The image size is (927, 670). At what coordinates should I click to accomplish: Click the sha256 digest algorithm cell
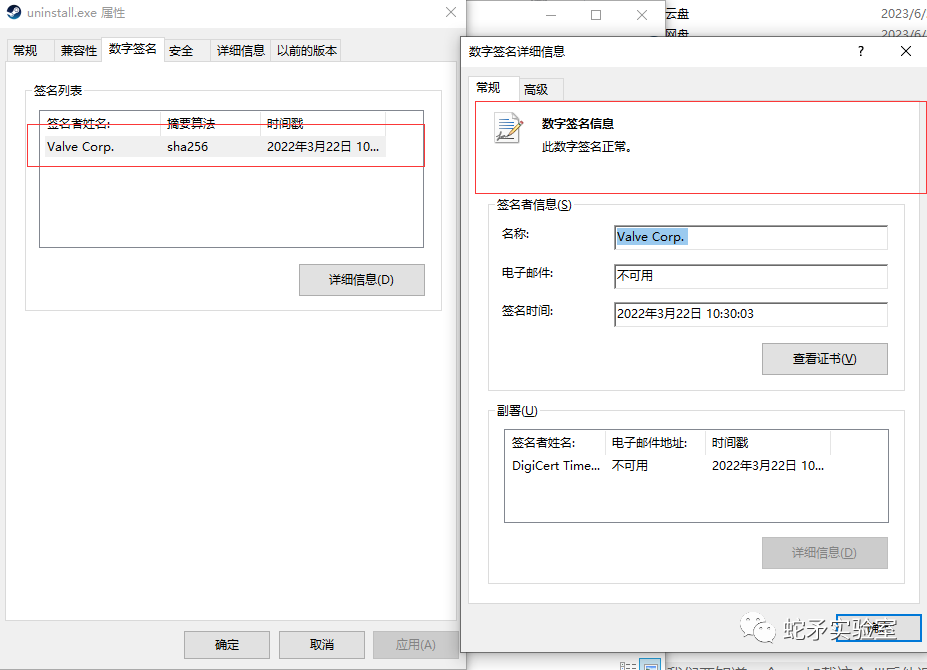[187, 147]
